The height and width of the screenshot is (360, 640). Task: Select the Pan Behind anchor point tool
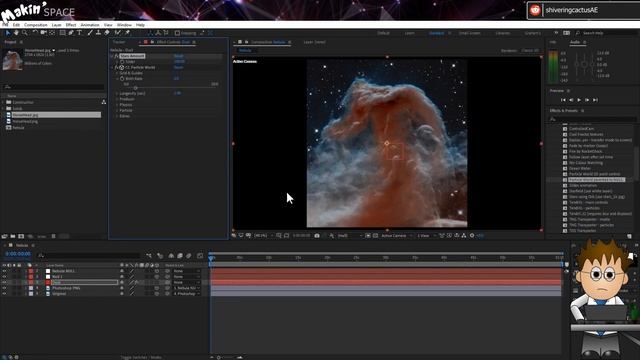pyautogui.click(x=52, y=33)
